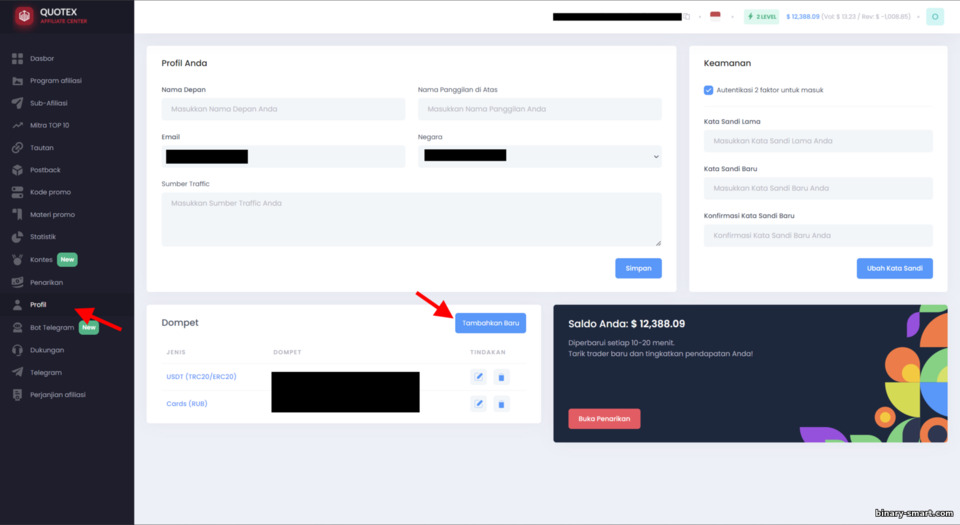Go to Sub-Afiliasi page

pos(48,103)
